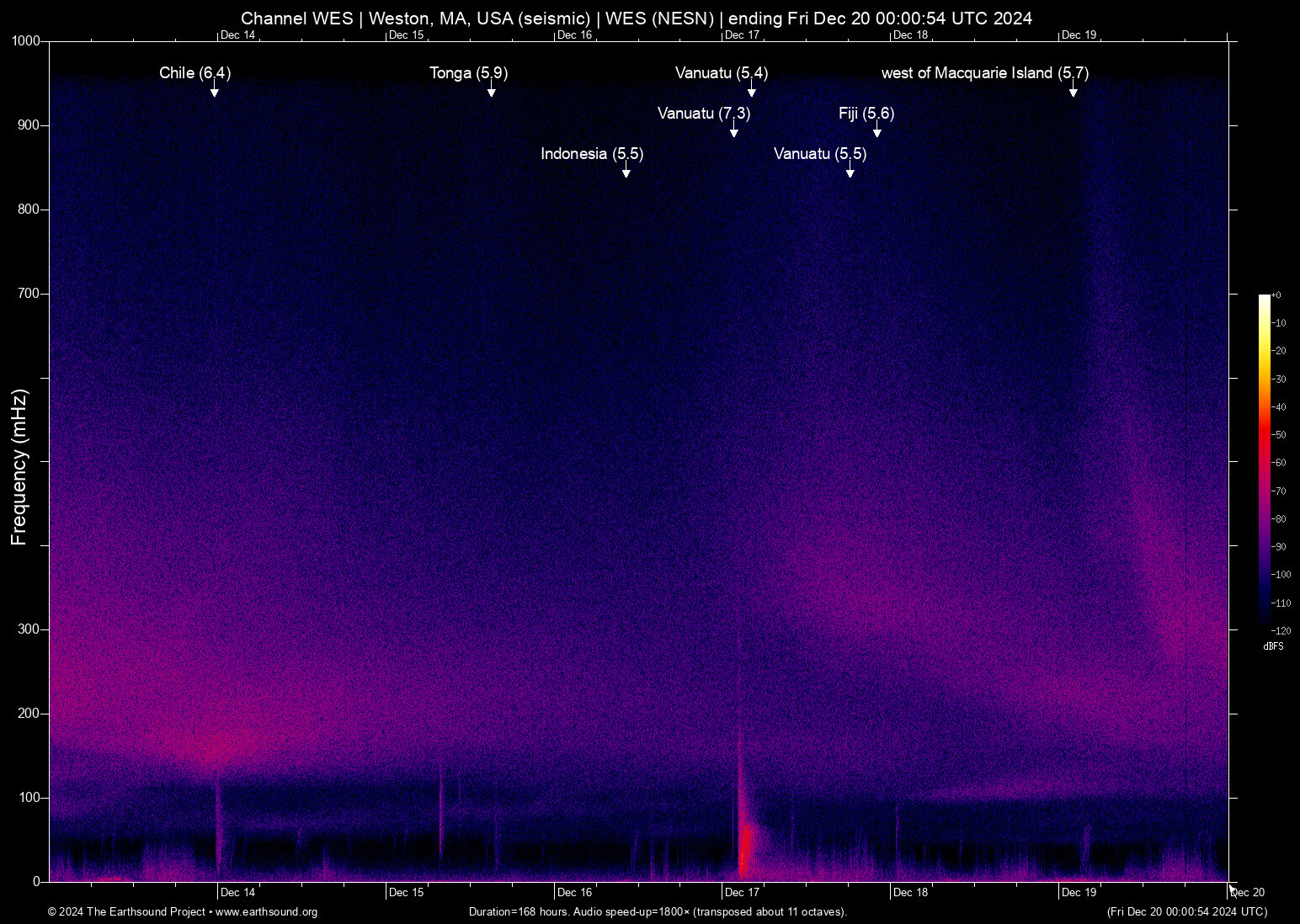Select the -60 level on the colorbar
1300x924 pixels.
point(1278,462)
